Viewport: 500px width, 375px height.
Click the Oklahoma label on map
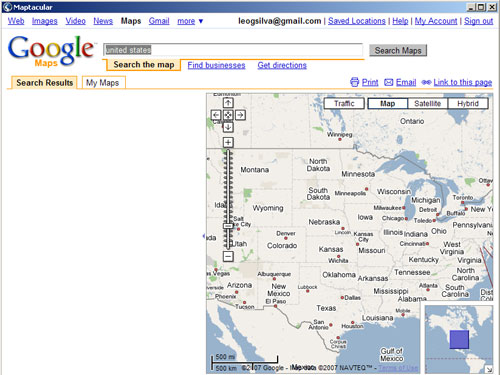tap(339, 275)
